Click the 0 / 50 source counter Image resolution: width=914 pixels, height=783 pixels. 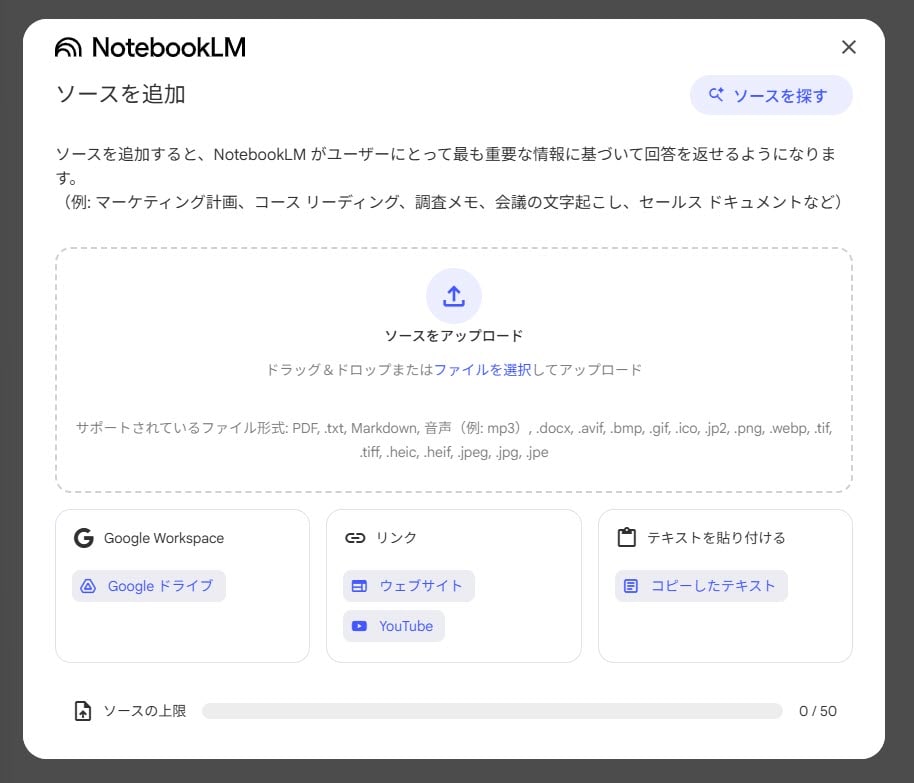817,711
